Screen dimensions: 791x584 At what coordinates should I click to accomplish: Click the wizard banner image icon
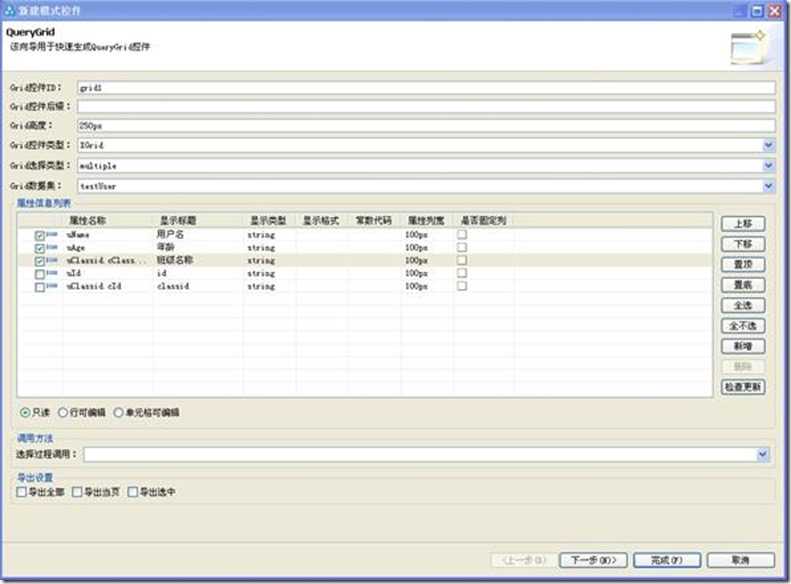748,47
